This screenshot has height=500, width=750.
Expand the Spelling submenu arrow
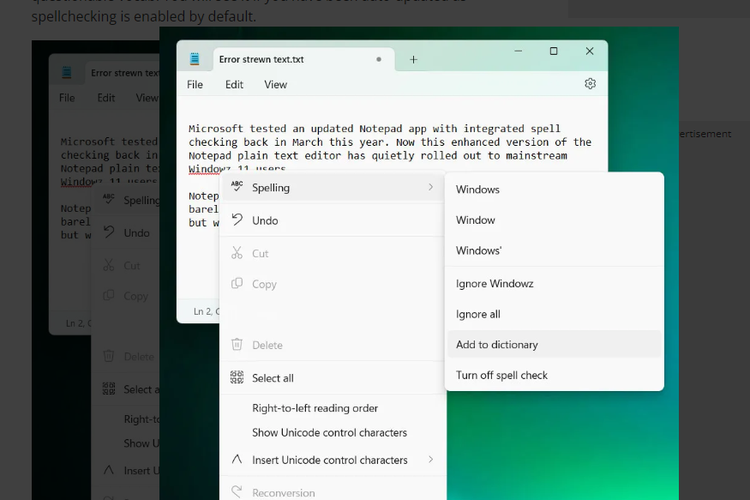(431, 187)
